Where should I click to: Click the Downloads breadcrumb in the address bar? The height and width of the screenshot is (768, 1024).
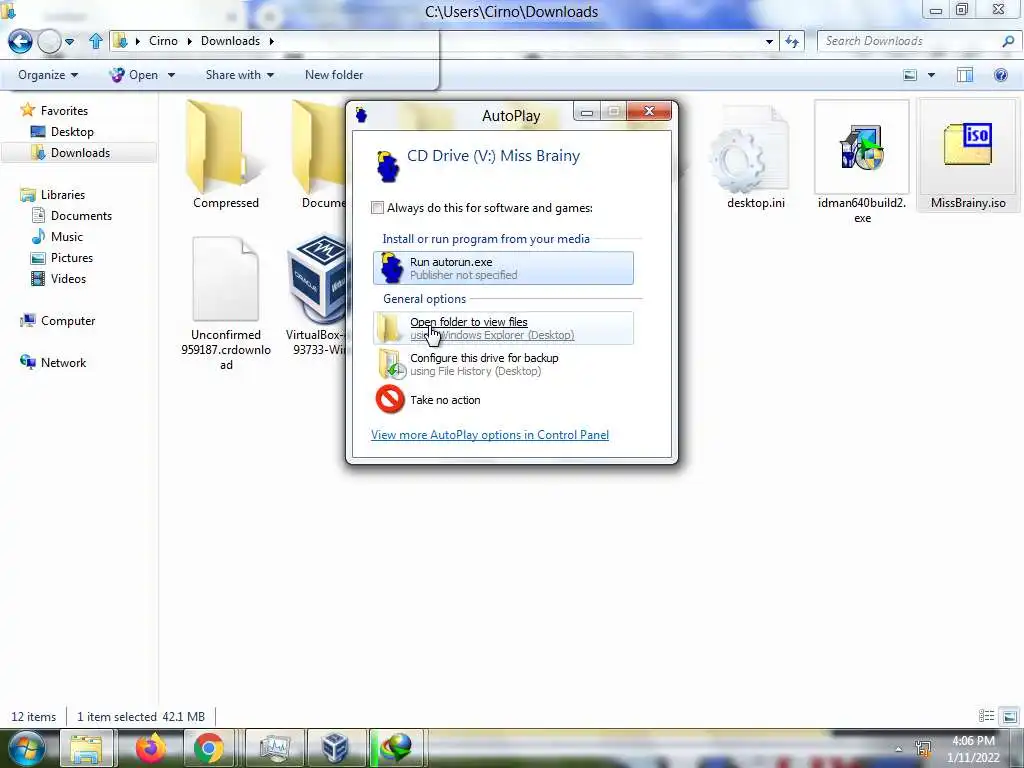coord(230,41)
